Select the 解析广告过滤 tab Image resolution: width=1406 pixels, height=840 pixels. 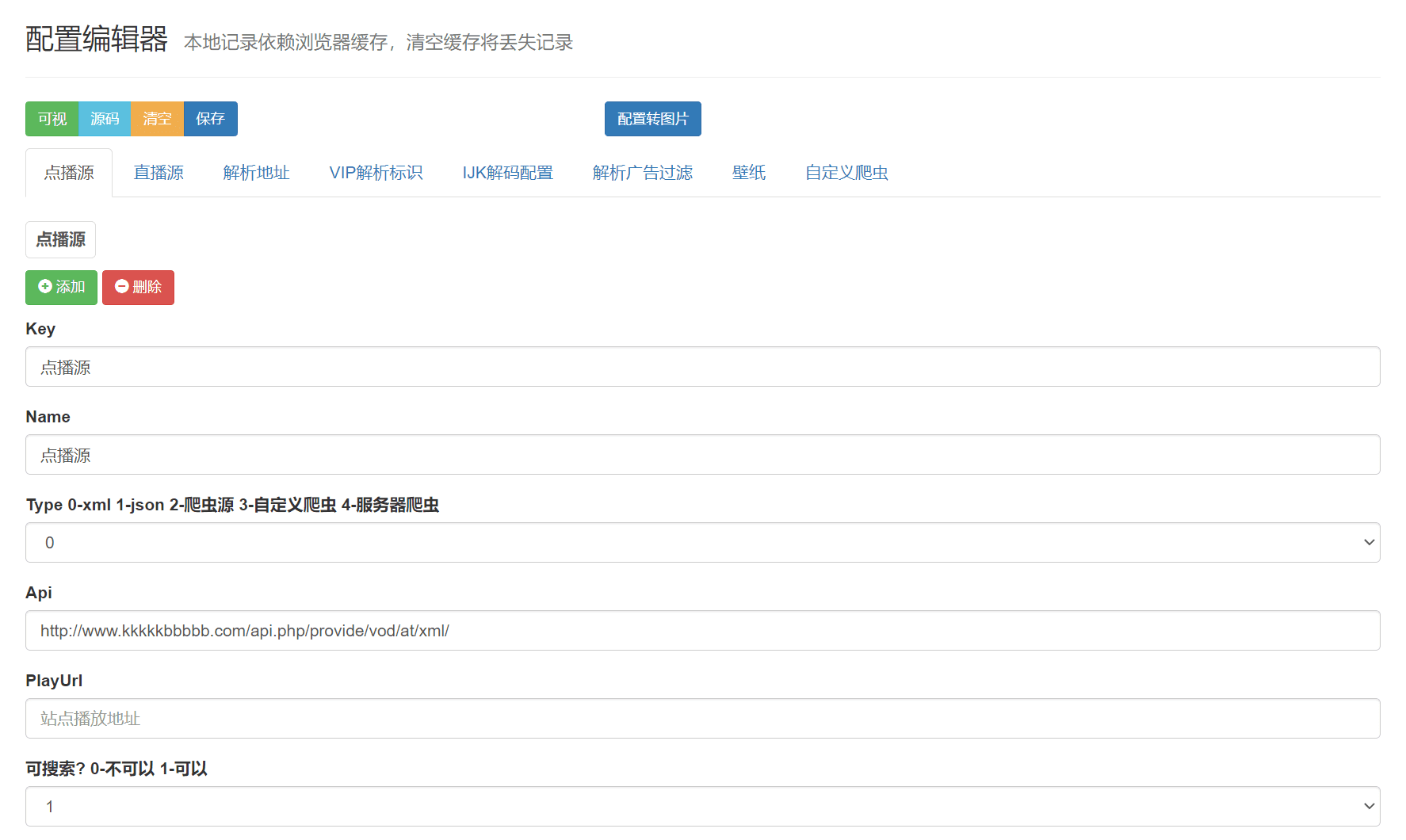click(x=644, y=172)
